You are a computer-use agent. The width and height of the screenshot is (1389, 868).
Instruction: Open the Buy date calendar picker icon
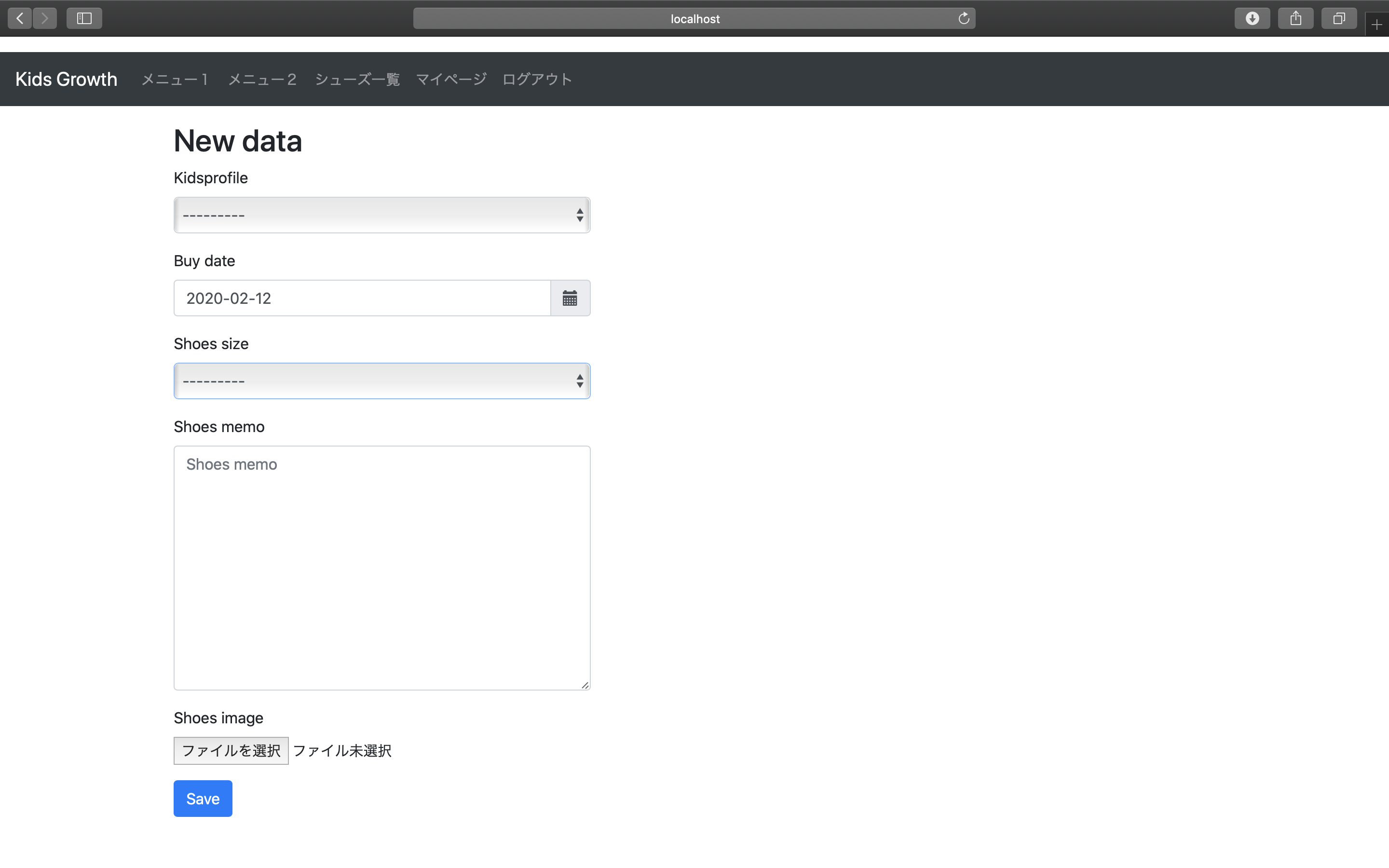[x=570, y=298]
